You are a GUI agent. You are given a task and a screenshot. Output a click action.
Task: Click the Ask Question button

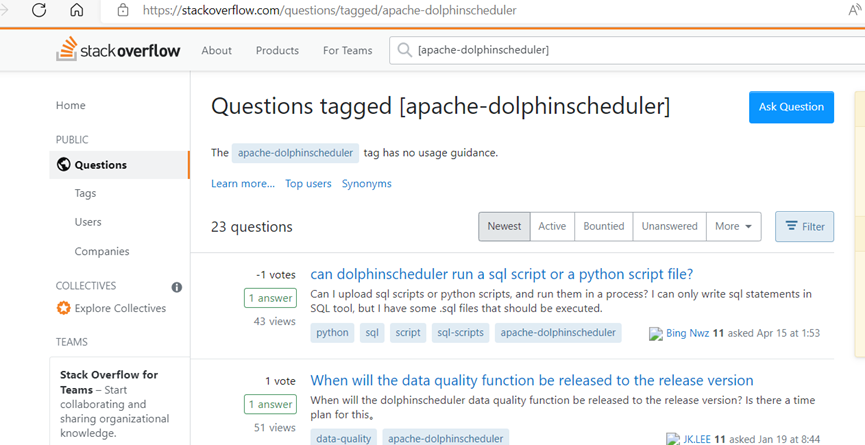[791, 107]
